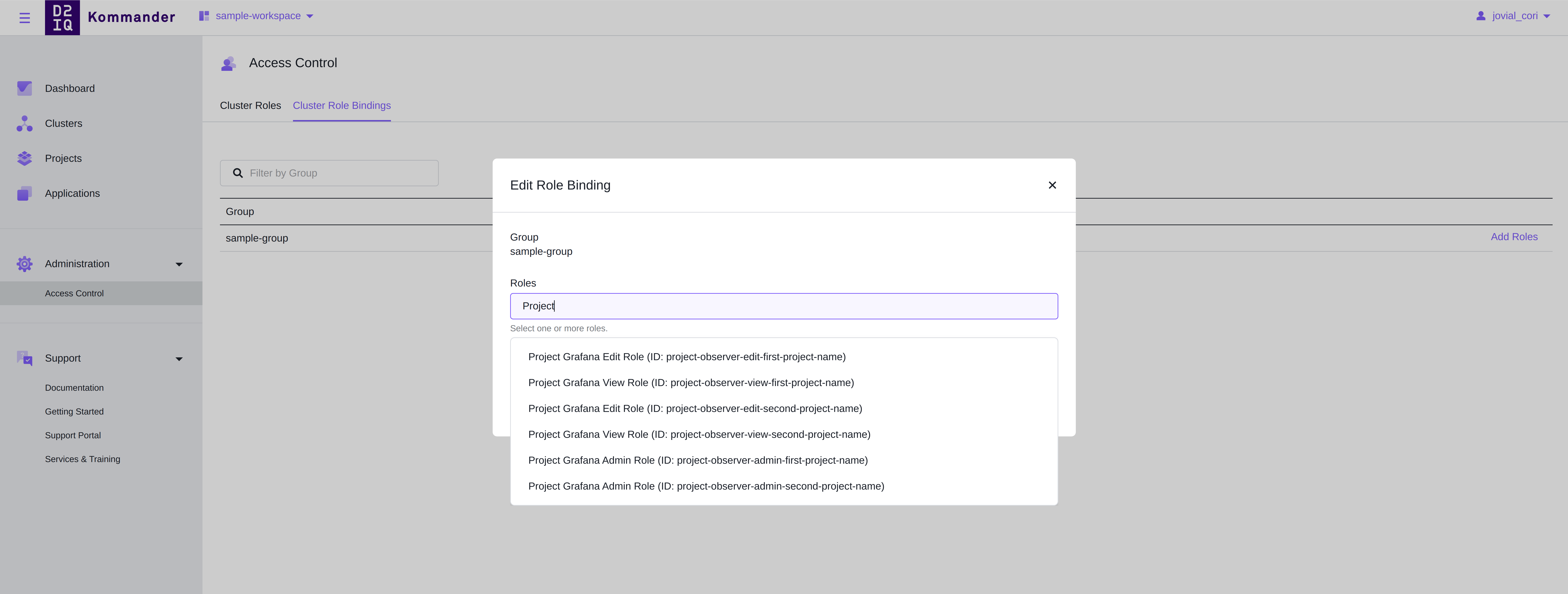Open Projects in the sidebar

click(63, 158)
